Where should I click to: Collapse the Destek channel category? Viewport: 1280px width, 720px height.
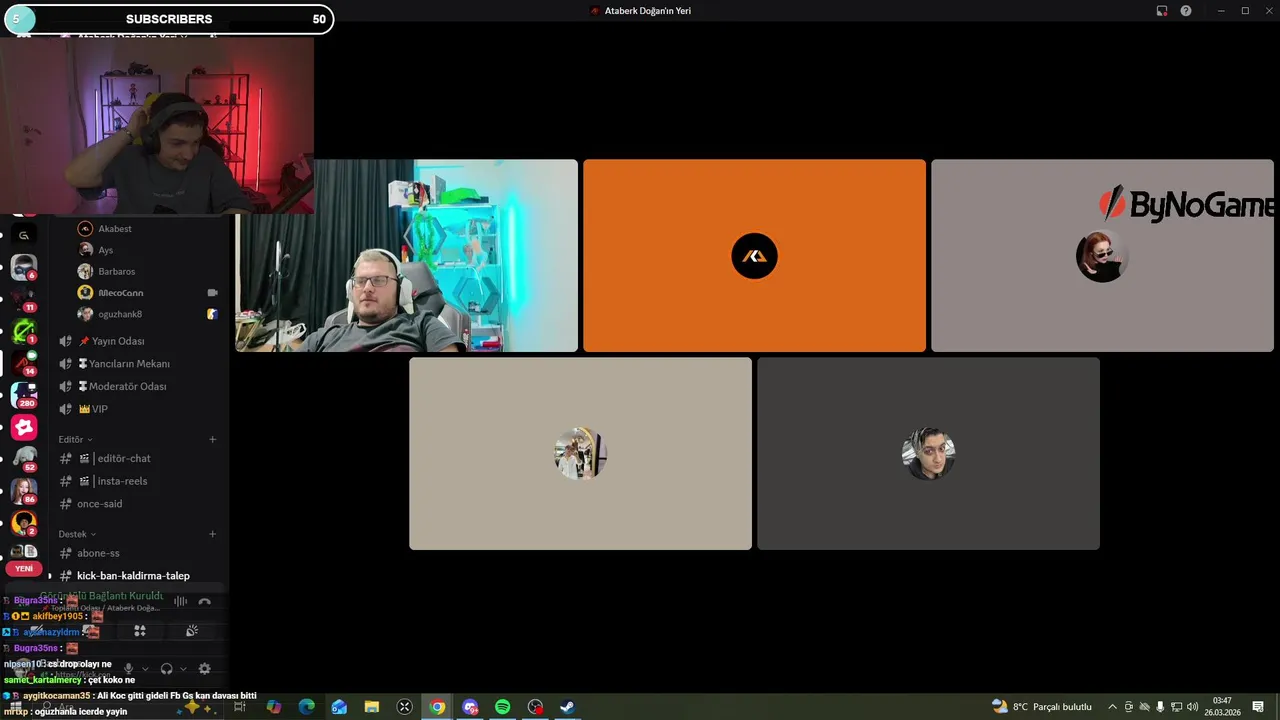77,534
